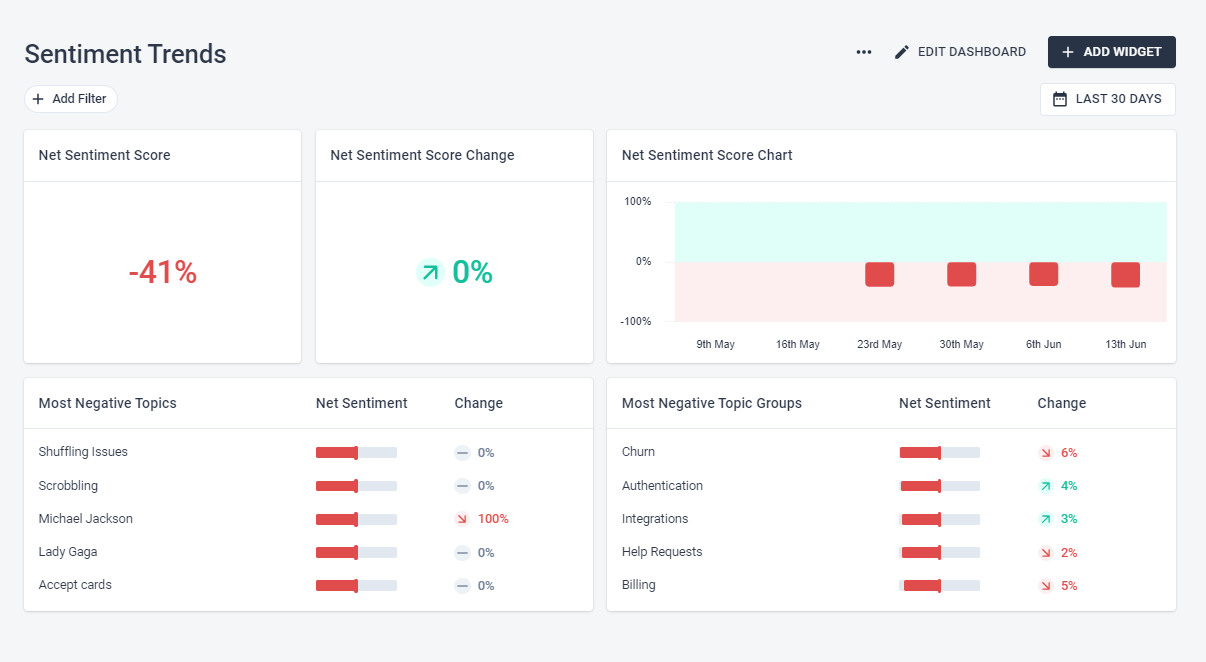Click the green up arrow for Authentication

click(1045, 486)
